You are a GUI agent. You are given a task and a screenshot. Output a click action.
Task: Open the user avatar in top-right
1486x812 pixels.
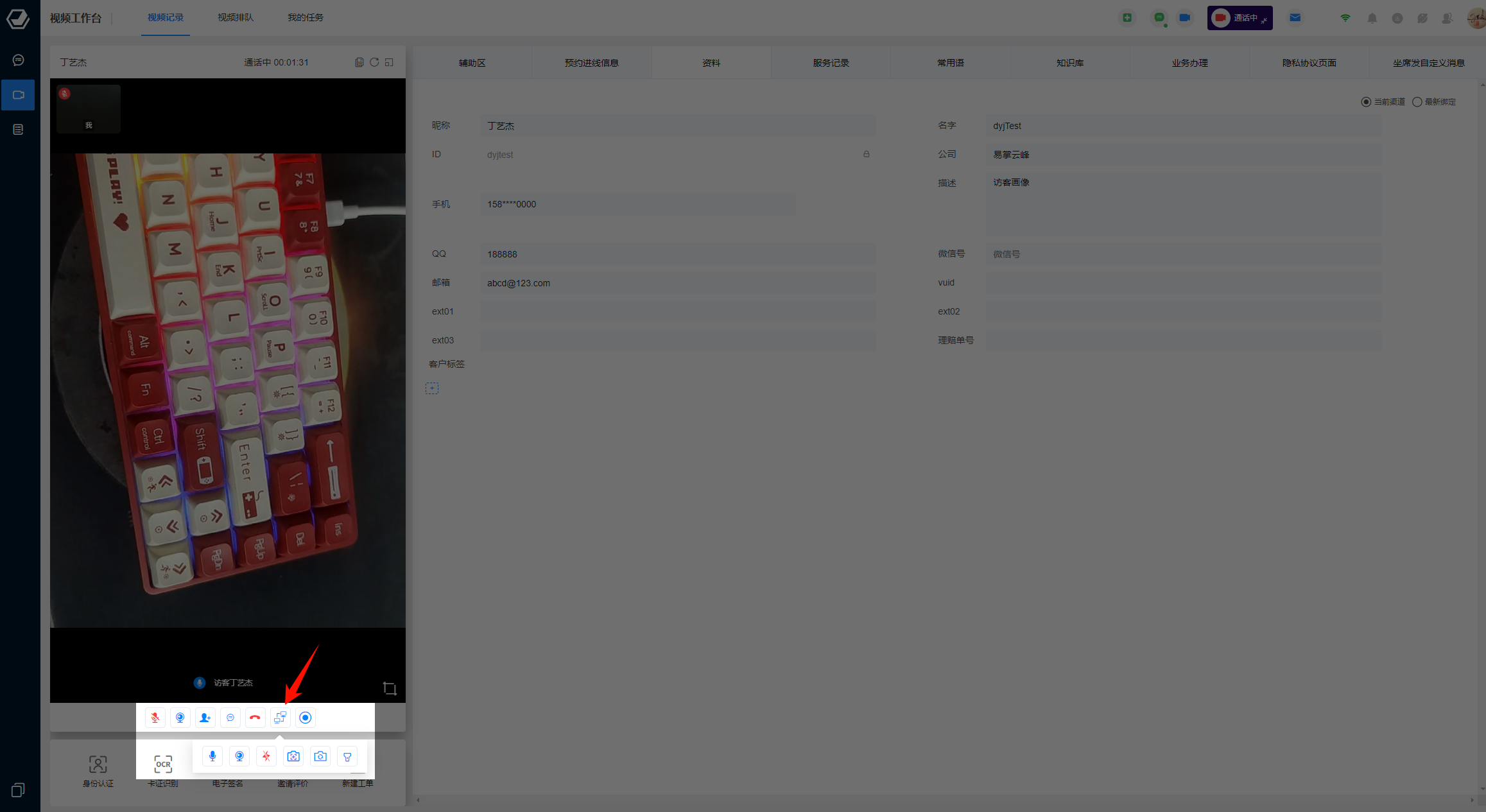[1476, 18]
